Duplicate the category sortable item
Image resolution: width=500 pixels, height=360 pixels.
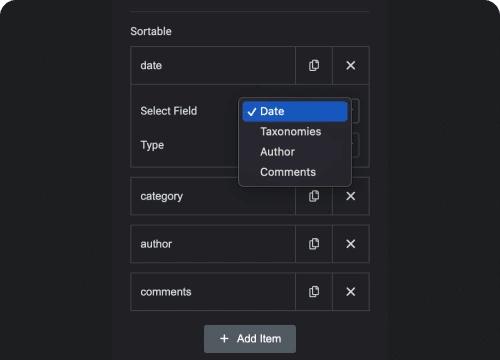click(314, 196)
